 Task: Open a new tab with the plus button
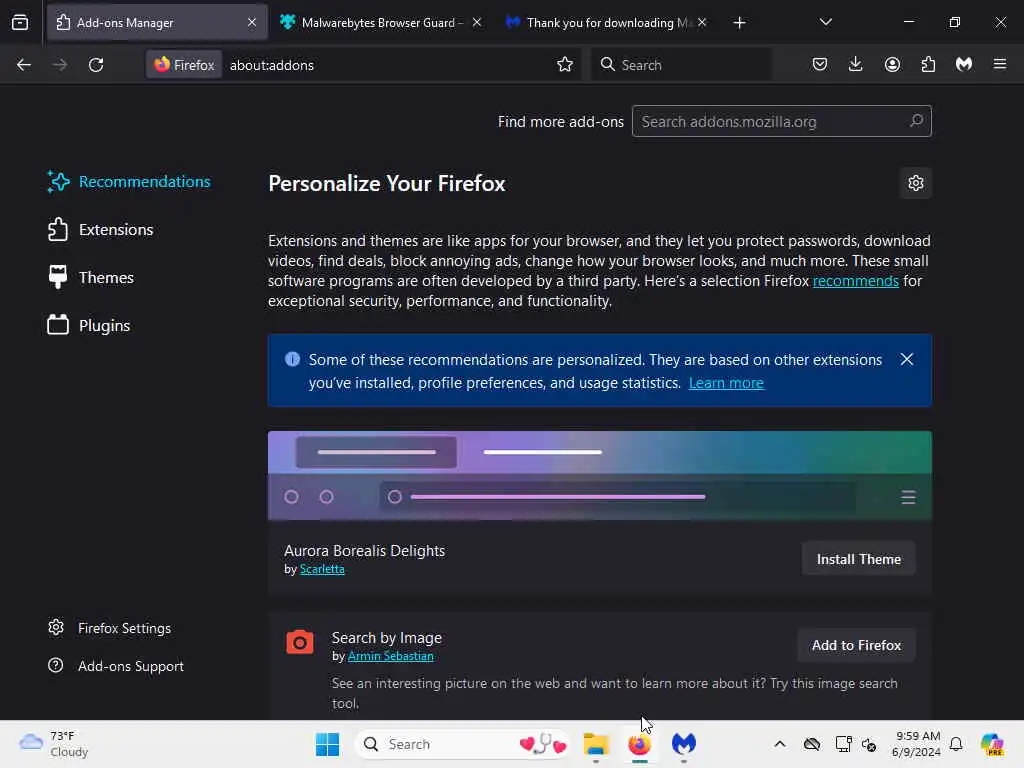739,23
